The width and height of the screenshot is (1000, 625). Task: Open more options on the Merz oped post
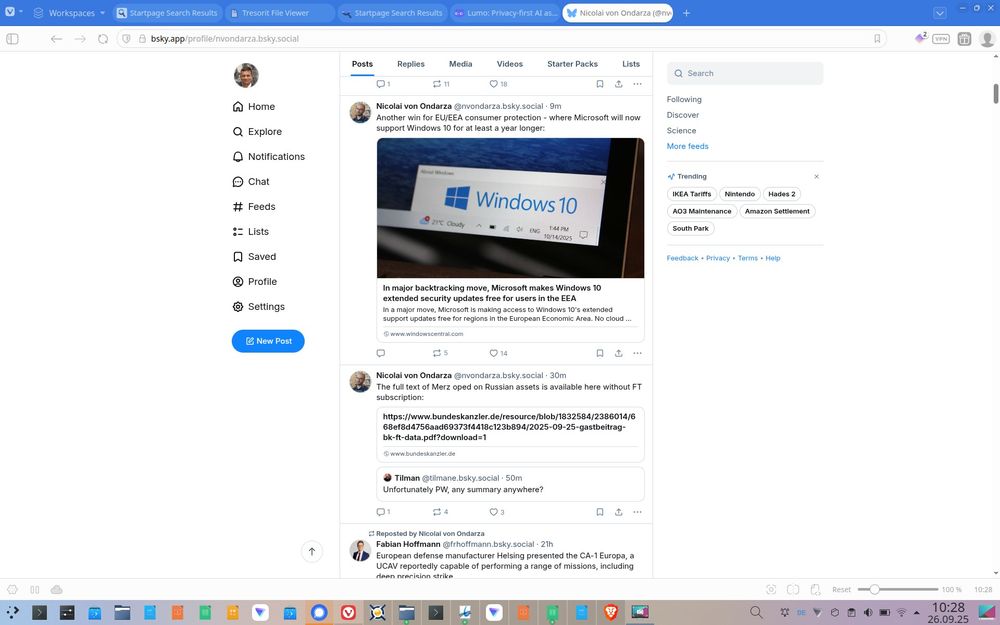(x=637, y=511)
